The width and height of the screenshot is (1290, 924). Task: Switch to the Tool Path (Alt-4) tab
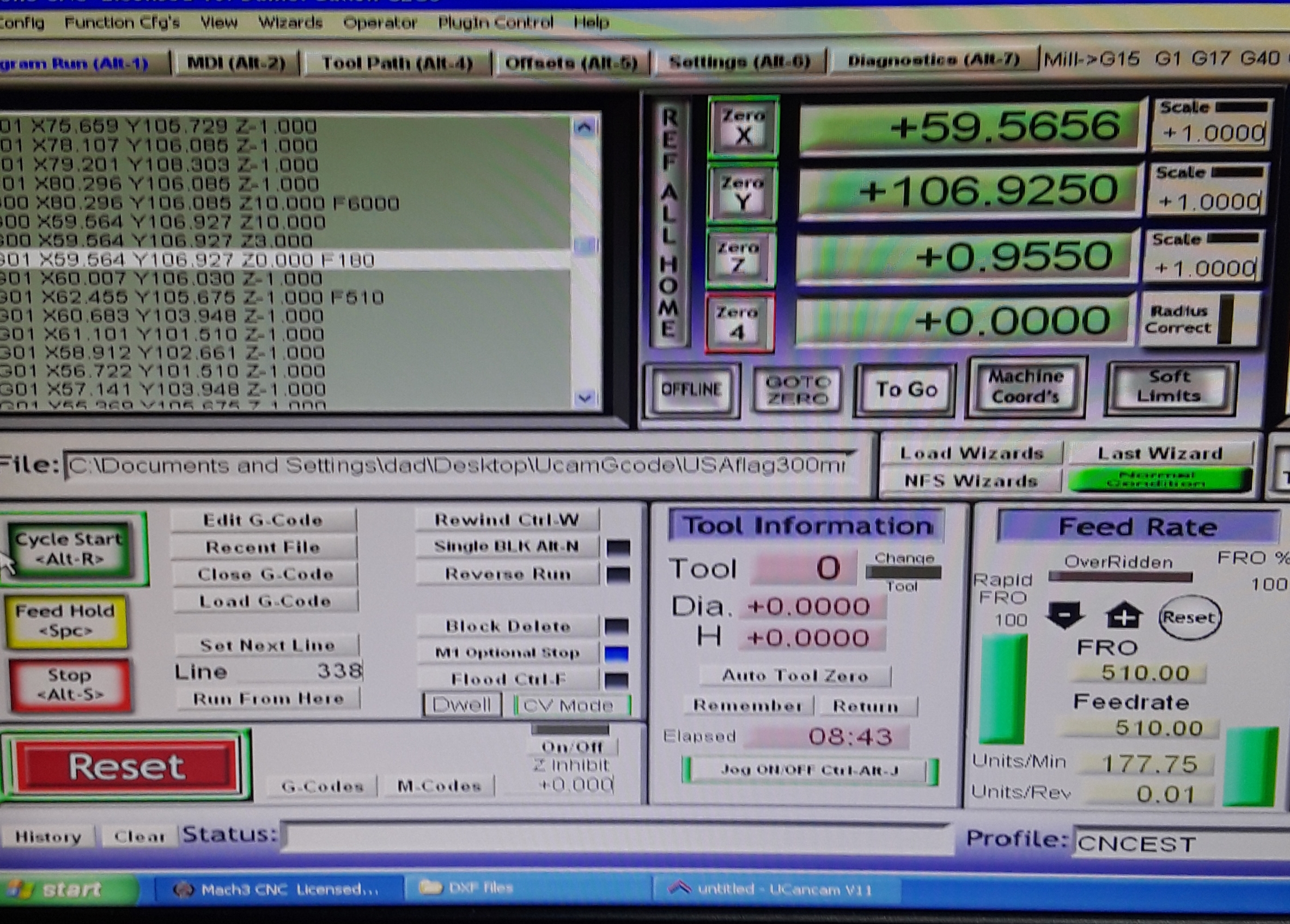coord(397,63)
